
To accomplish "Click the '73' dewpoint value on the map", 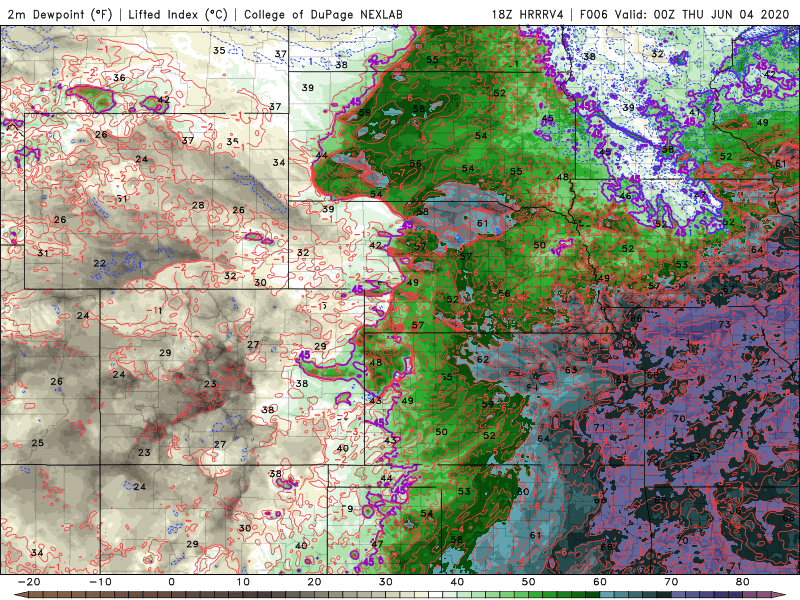I will click(724, 324).
